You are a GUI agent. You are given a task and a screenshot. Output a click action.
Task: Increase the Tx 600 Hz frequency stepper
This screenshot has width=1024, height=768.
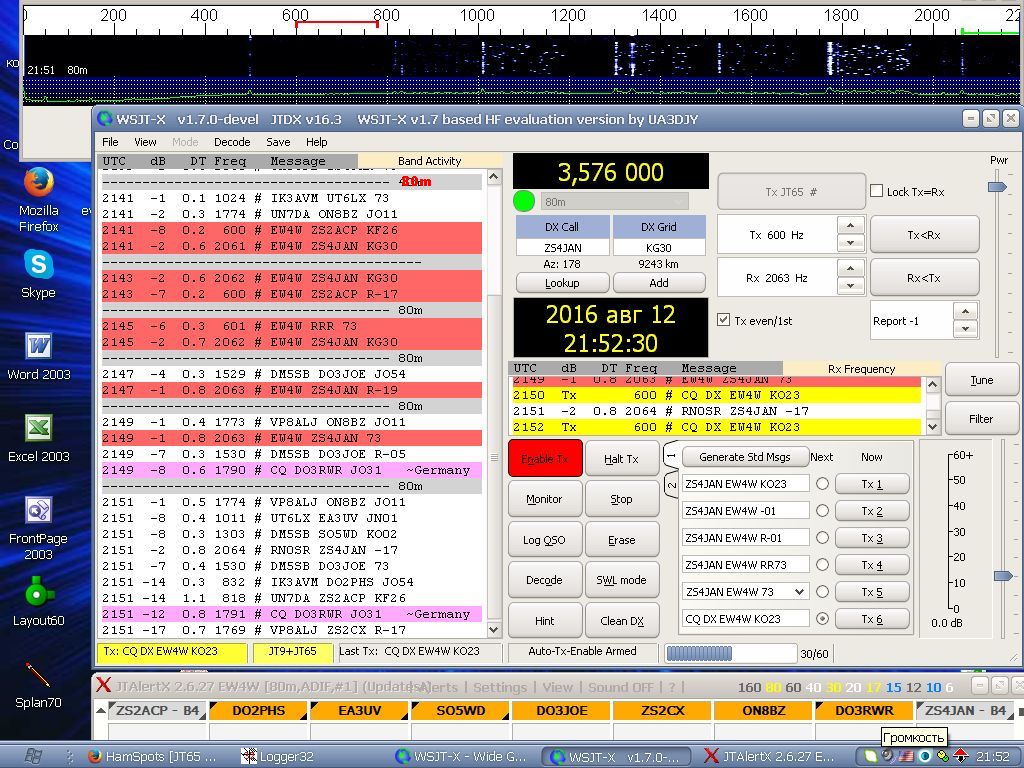(850, 227)
